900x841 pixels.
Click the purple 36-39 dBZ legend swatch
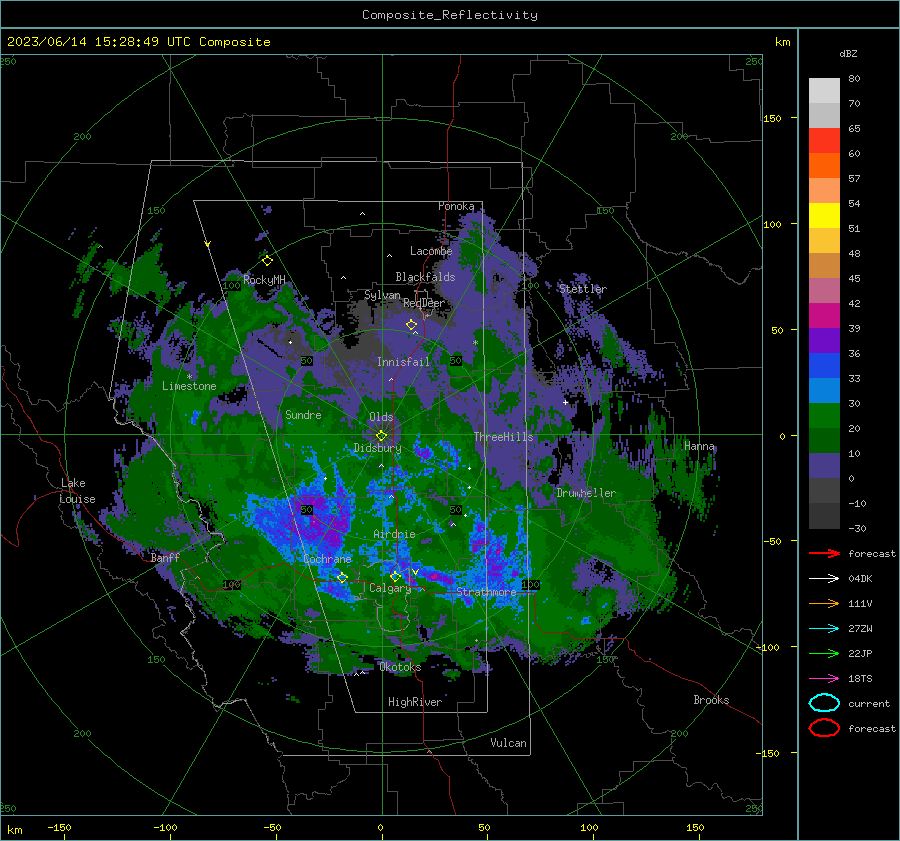824,341
